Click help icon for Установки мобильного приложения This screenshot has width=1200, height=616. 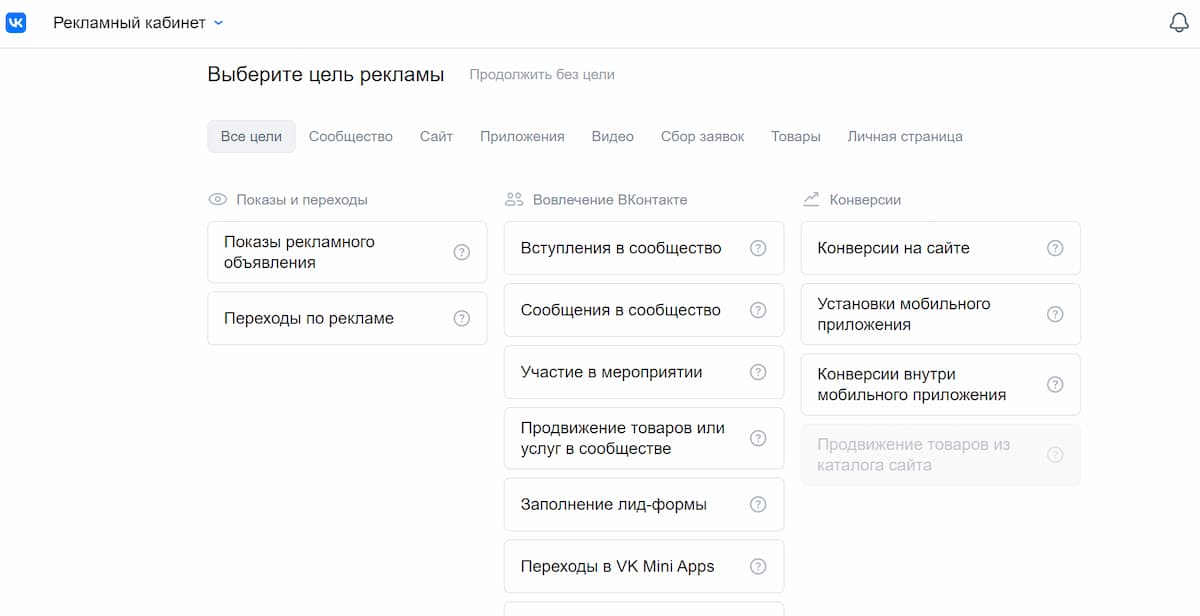click(1055, 314)
